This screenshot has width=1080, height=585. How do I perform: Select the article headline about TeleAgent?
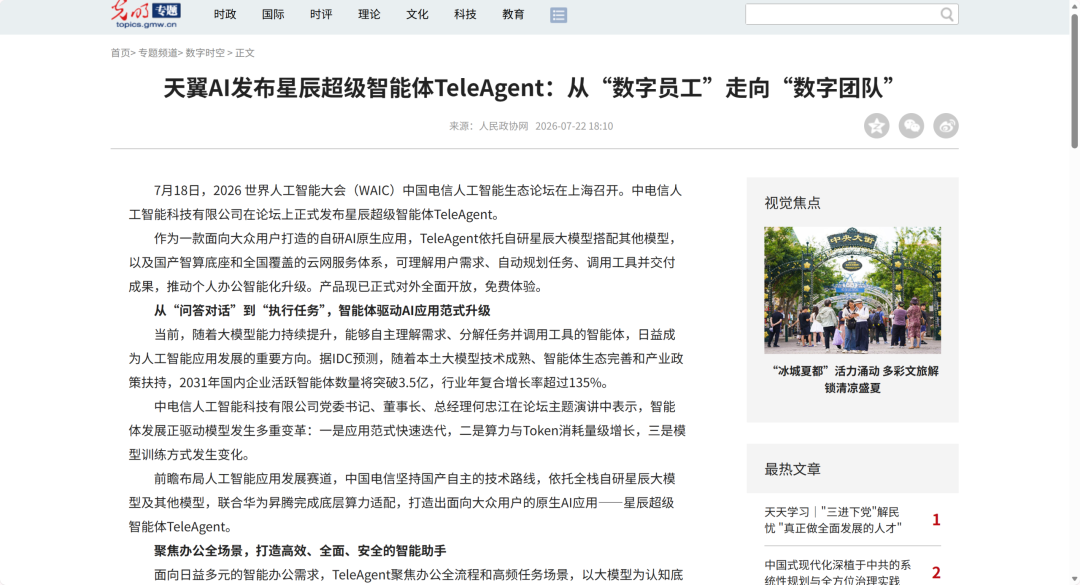click(x=528, y=88)
